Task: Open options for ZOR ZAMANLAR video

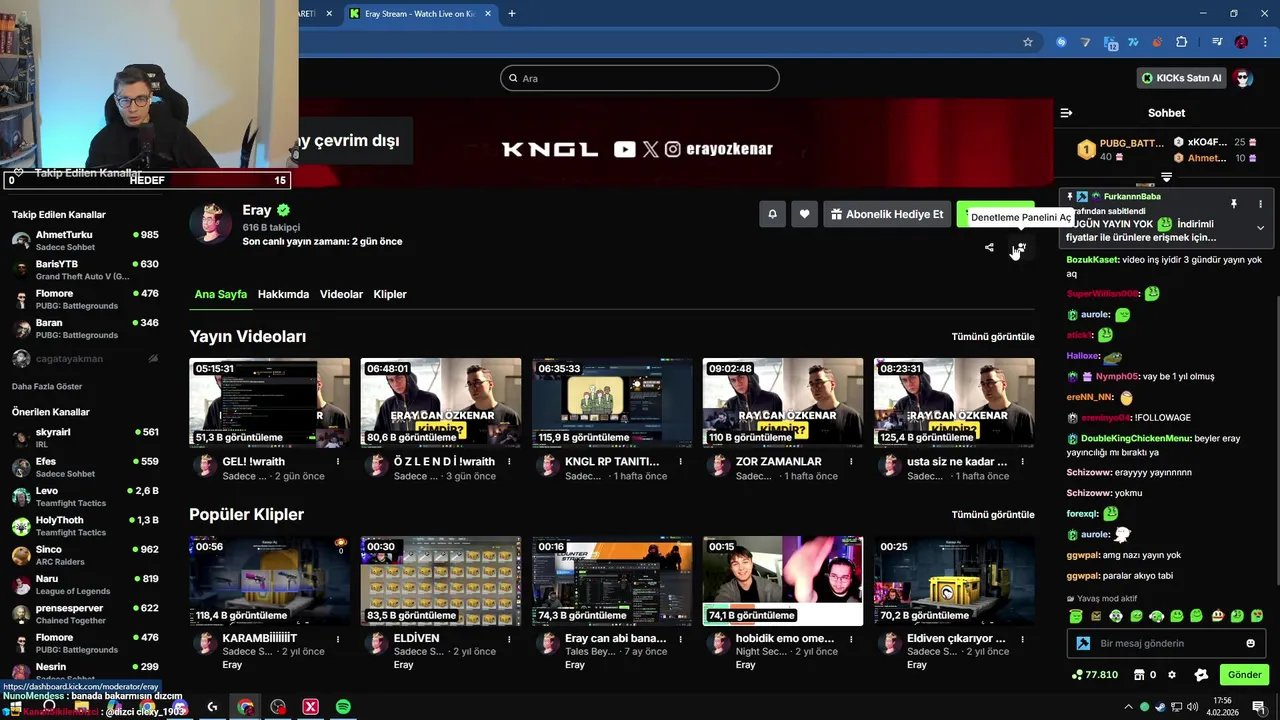Action: click(x=852, y=462)
